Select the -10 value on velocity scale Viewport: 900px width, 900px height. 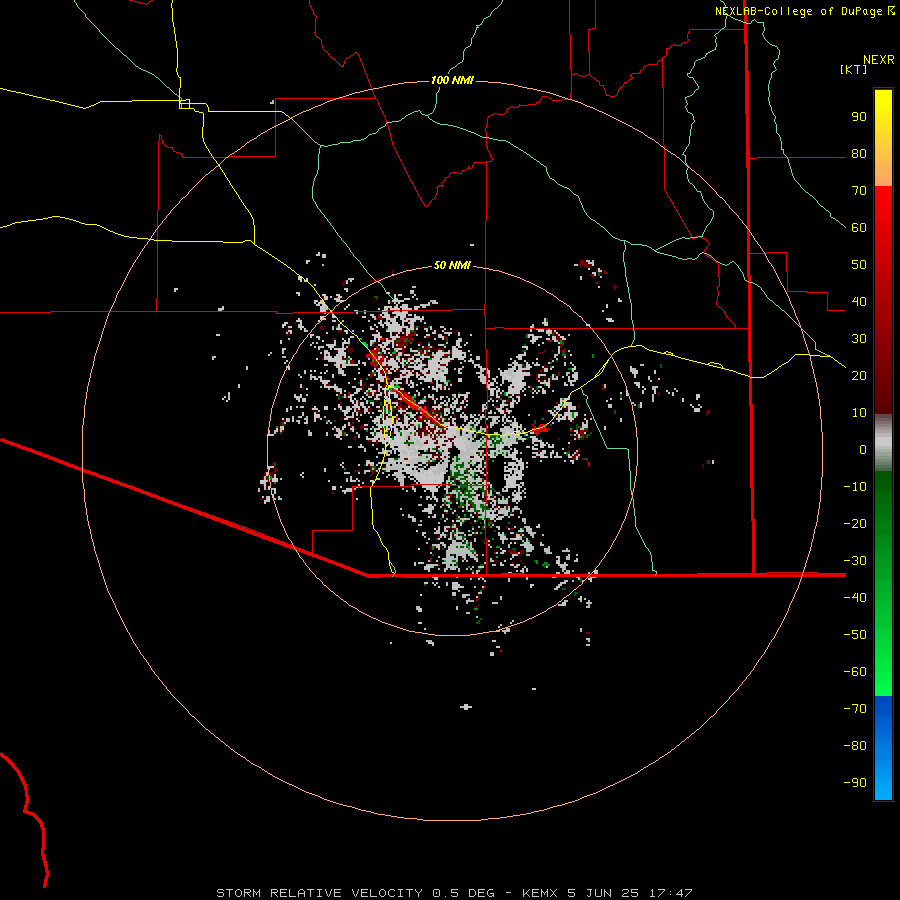pos(855,487)
